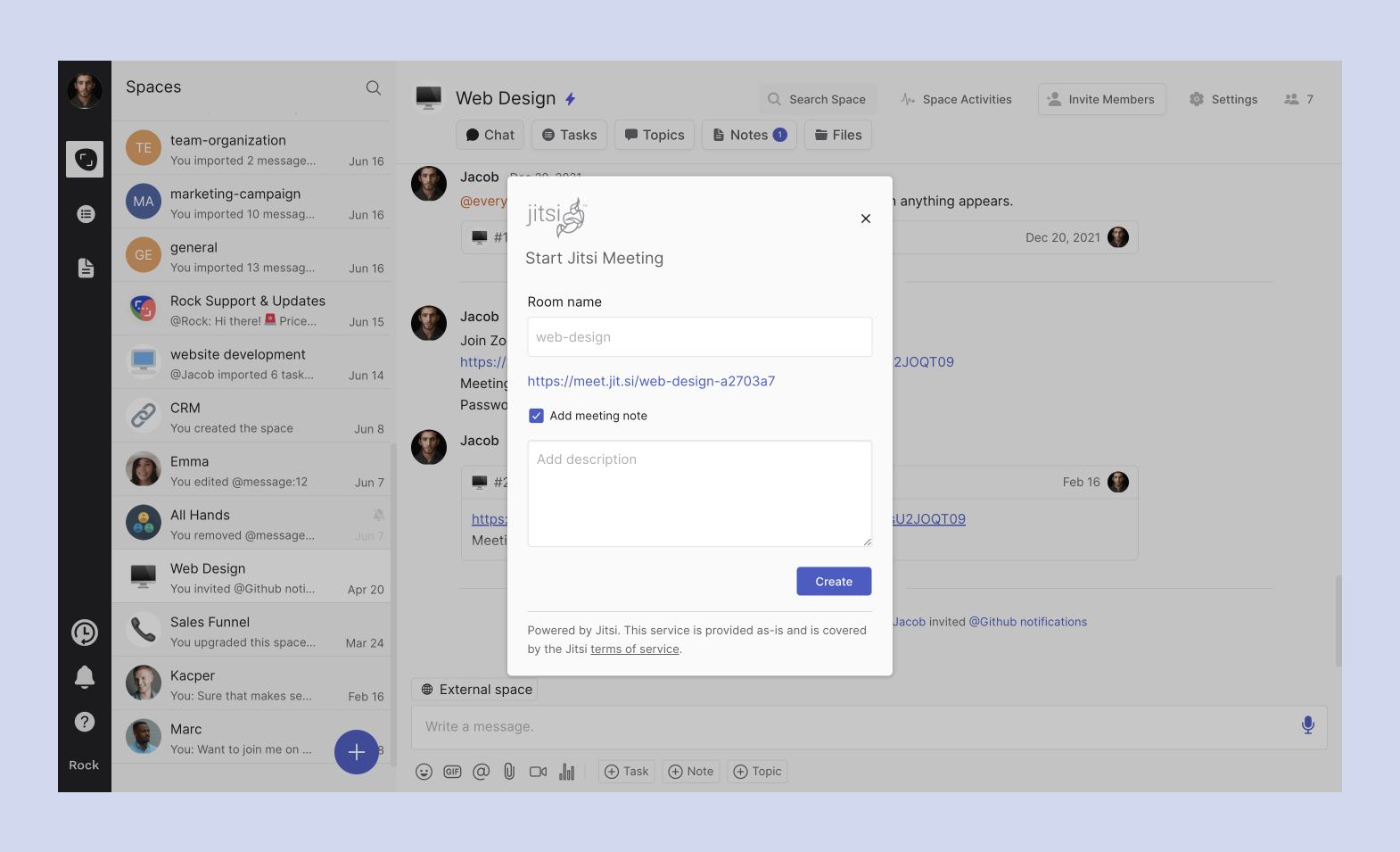Click the poll chart icon
Viewport: 1400px width, 852px height.
click(x=566, y=772)
